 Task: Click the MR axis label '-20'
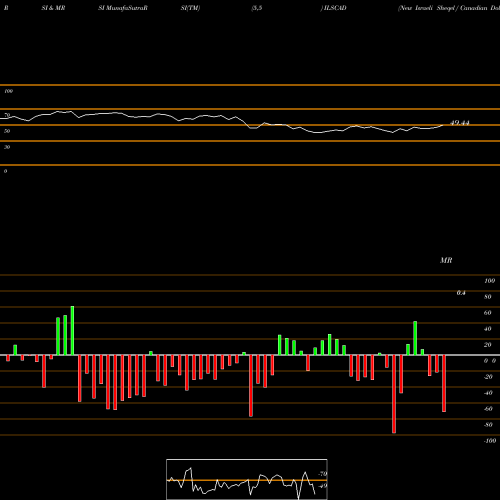coord(488,377)
